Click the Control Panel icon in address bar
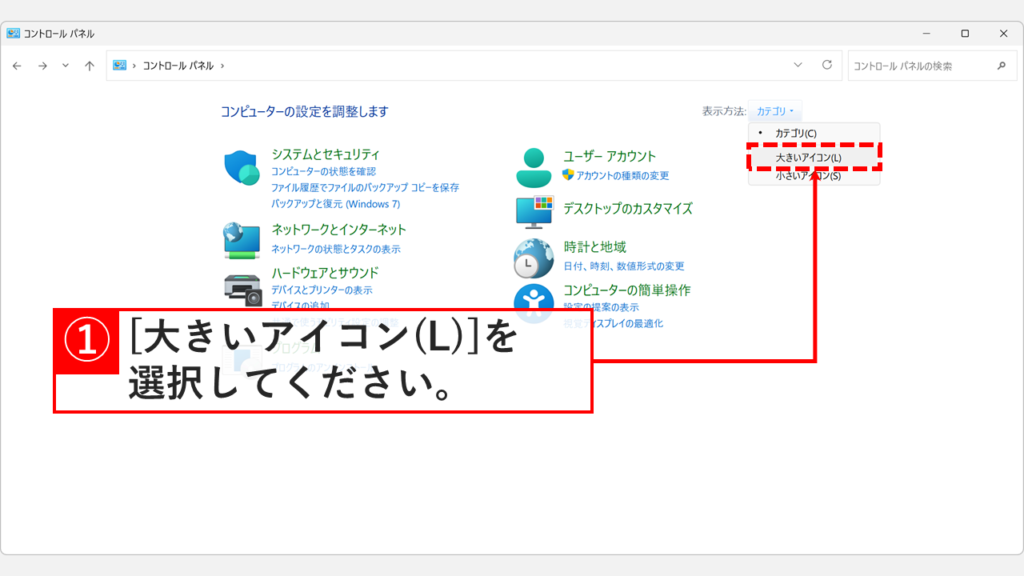 point(120,65)
